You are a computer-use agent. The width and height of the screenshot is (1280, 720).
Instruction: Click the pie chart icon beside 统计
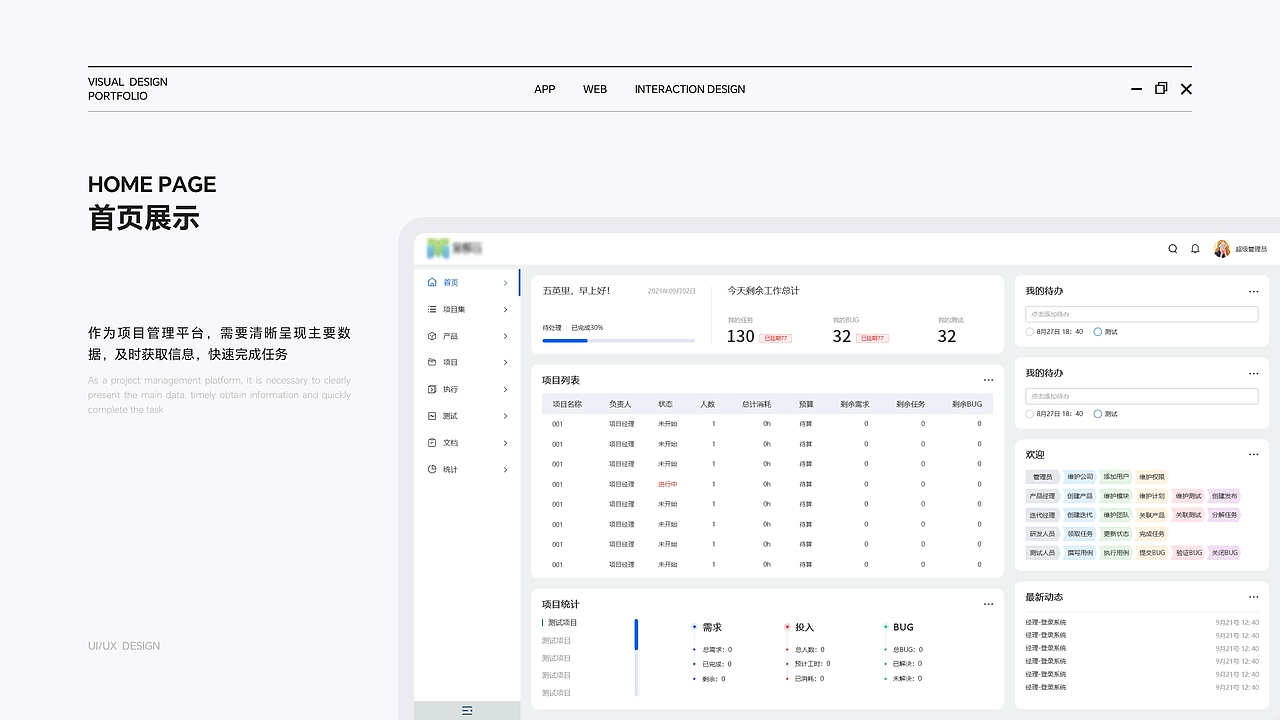coord(432,469)
